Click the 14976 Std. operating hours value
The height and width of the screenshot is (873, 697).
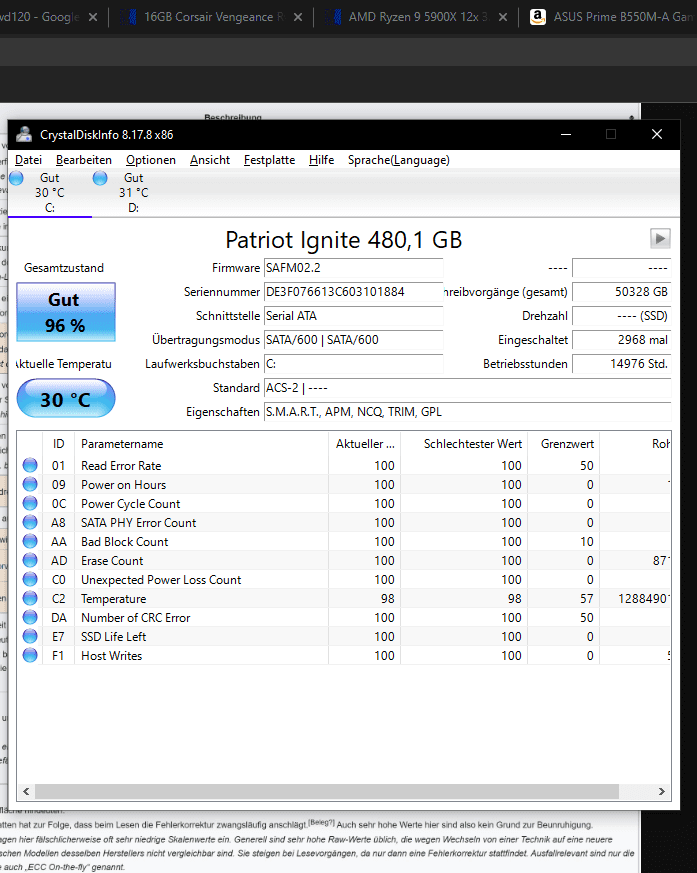click(x=621, y=364)
